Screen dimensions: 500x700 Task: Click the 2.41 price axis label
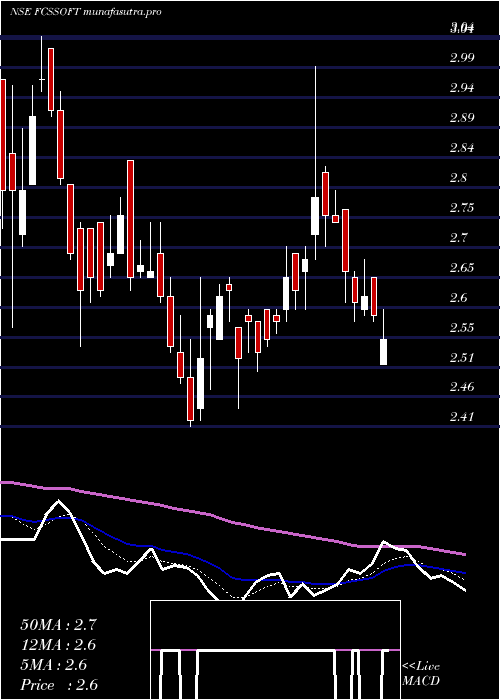[x=462, y=417]
